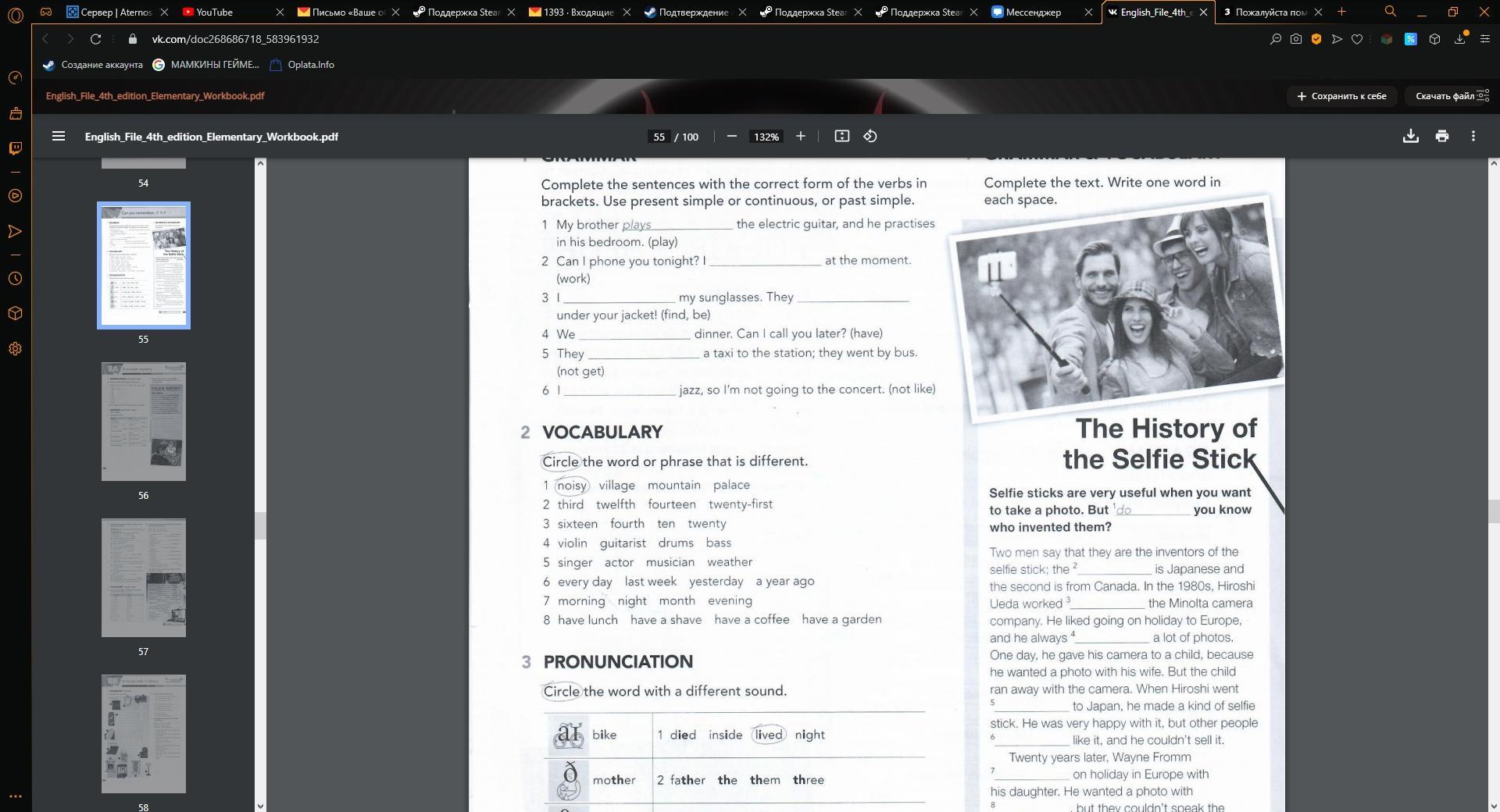Reload the current browser page

(x=95, y=39)
